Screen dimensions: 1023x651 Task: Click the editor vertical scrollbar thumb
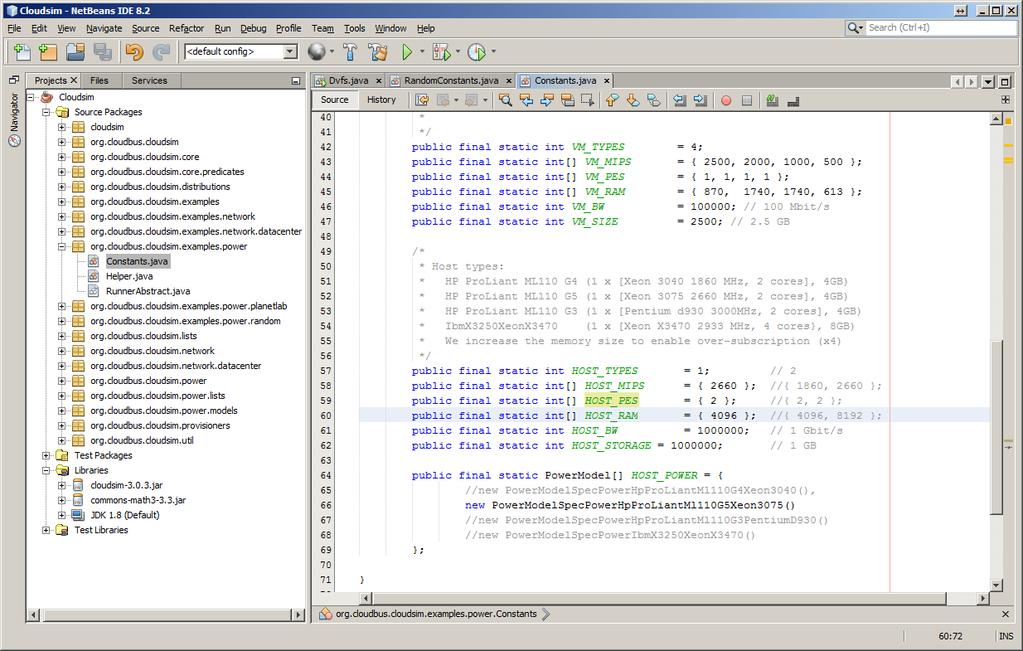coord(996,429)
